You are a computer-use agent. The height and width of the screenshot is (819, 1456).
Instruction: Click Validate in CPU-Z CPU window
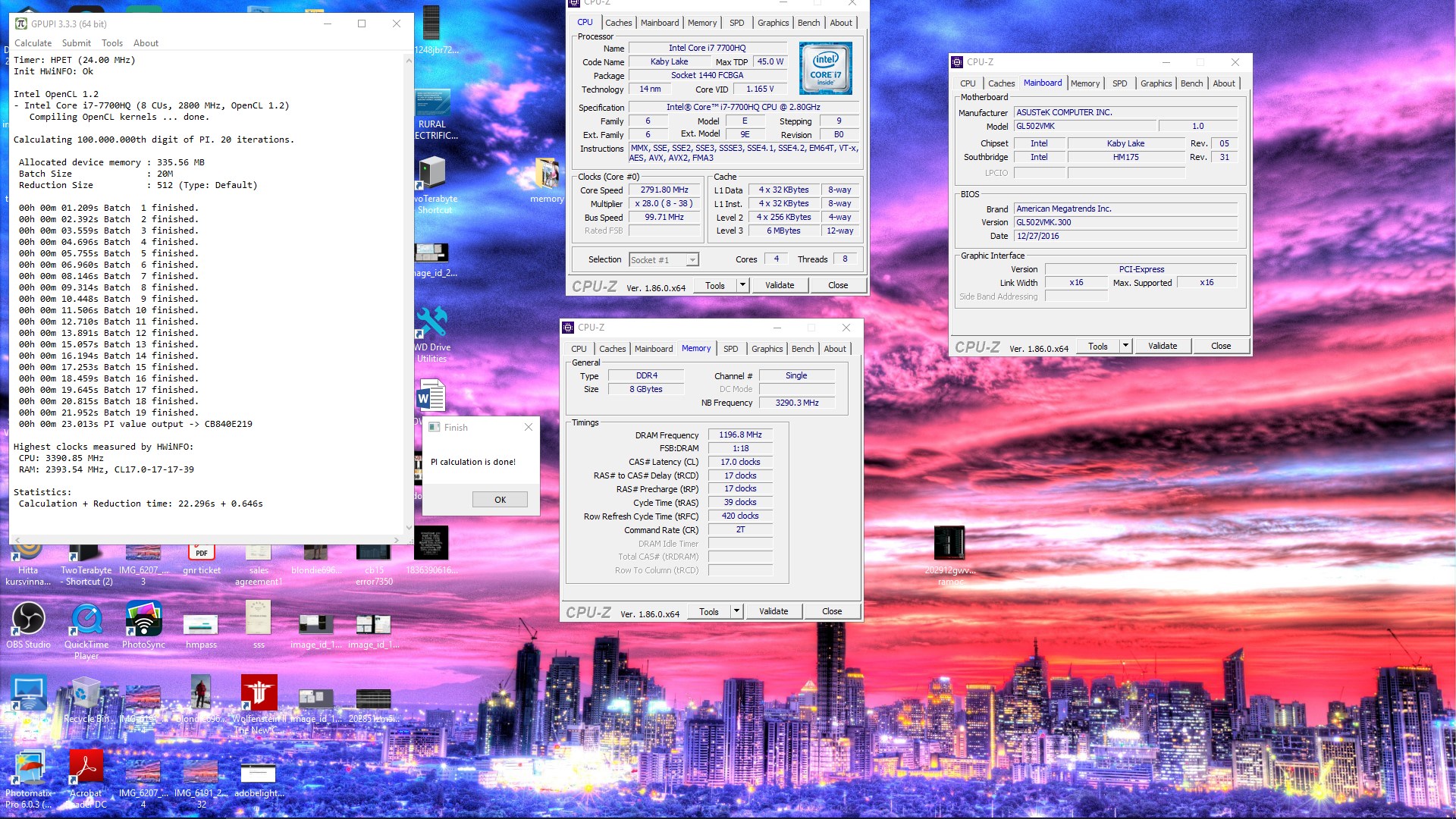(x=780, y=285)
